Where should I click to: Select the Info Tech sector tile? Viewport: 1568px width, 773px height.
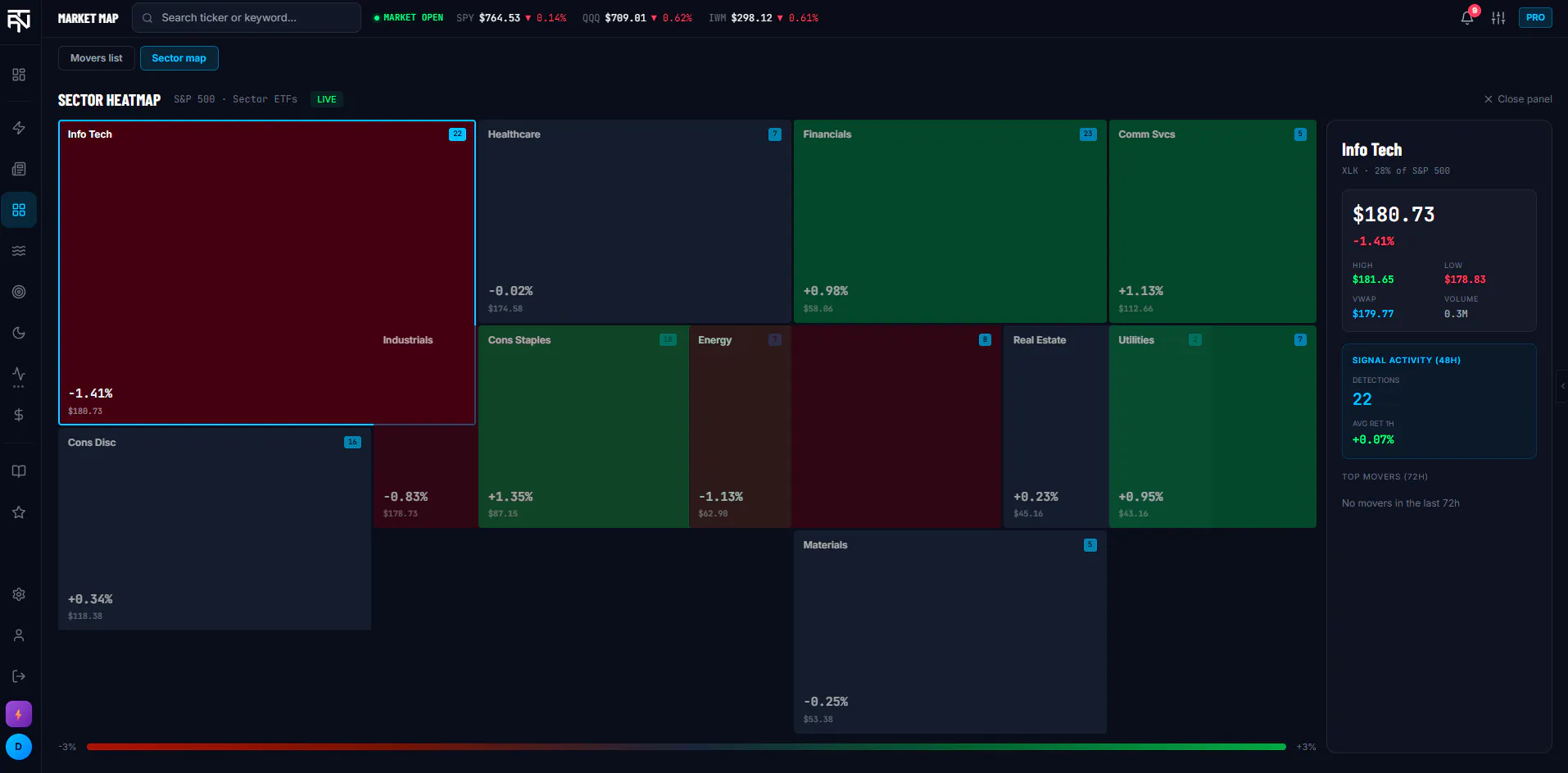tap(266, 272)
